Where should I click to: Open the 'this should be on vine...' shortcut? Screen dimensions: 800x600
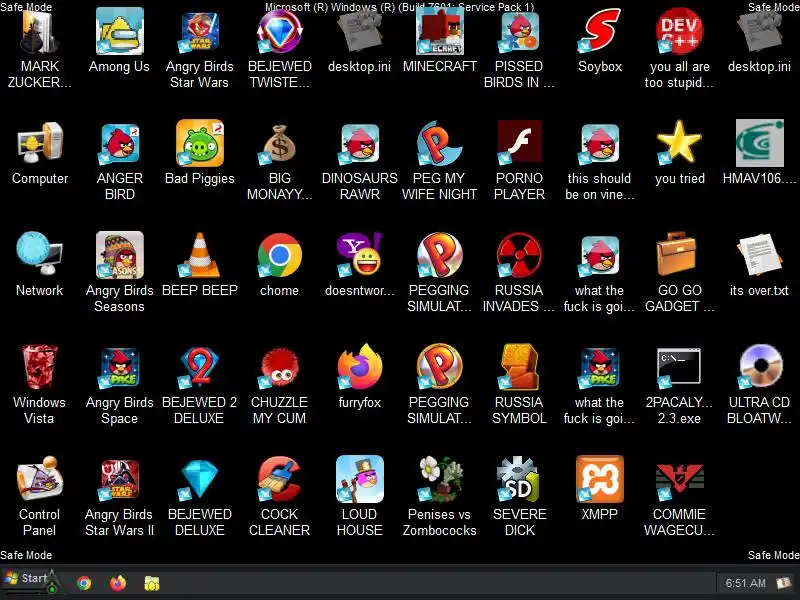click(x=599, y=144)
